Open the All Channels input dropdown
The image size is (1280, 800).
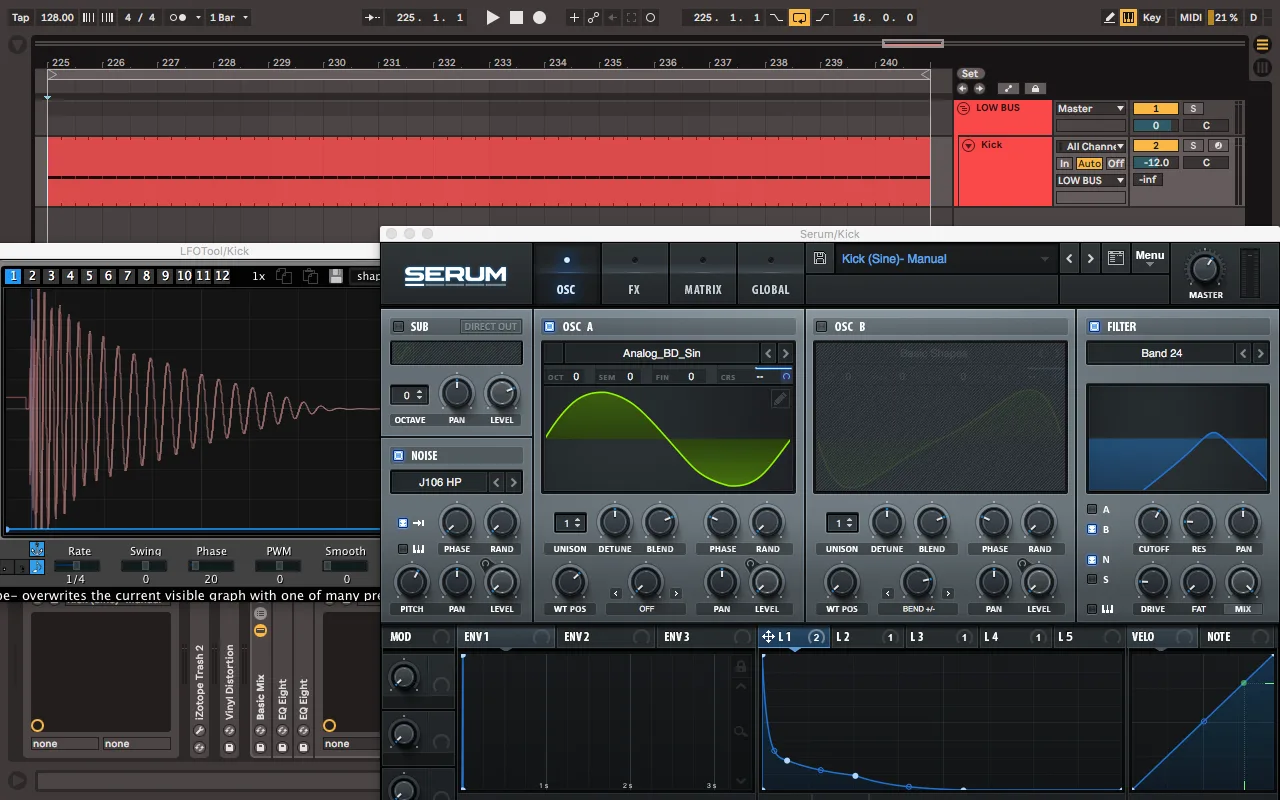[x=1091, y=146]
